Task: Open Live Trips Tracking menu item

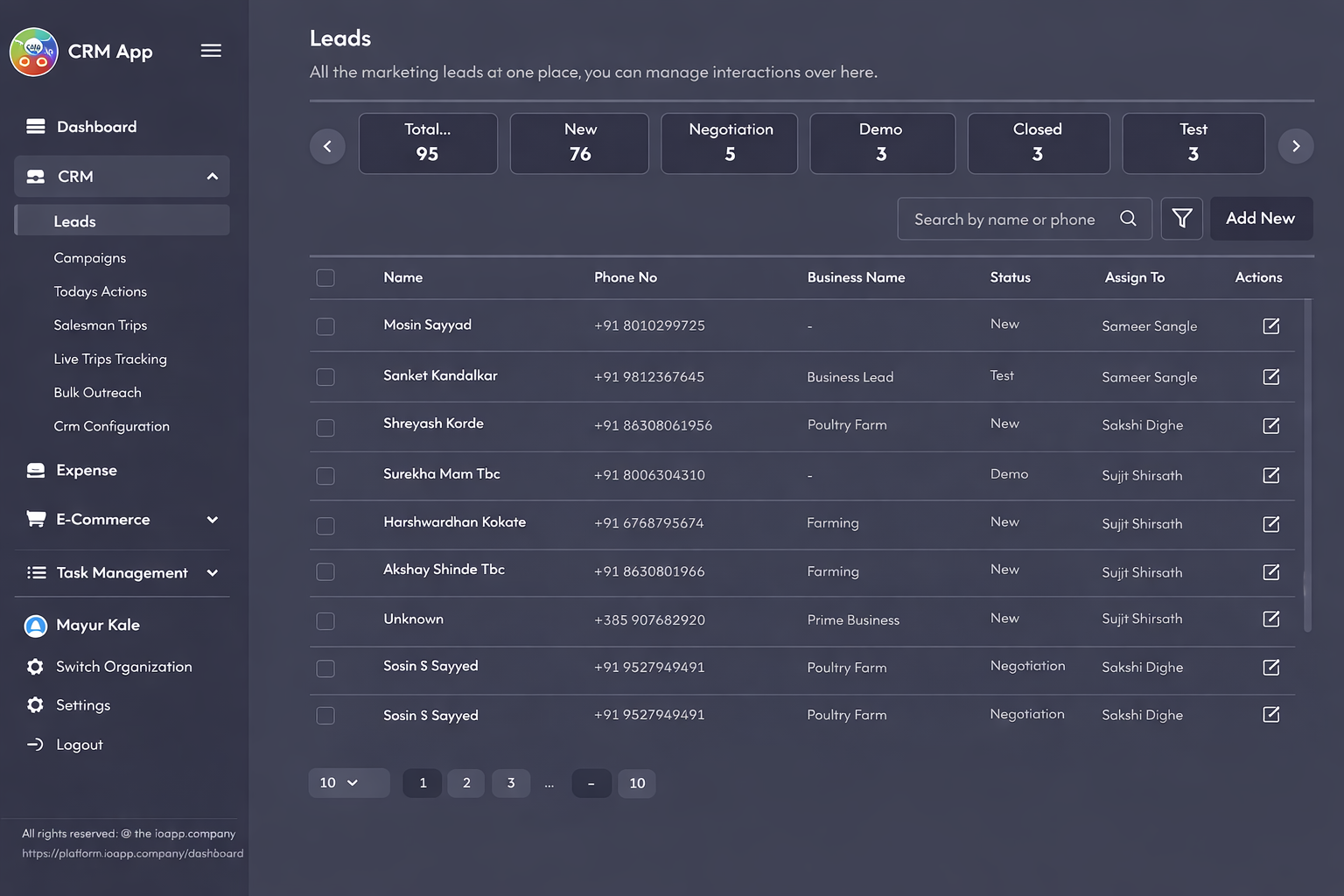Action: [110, 360]
